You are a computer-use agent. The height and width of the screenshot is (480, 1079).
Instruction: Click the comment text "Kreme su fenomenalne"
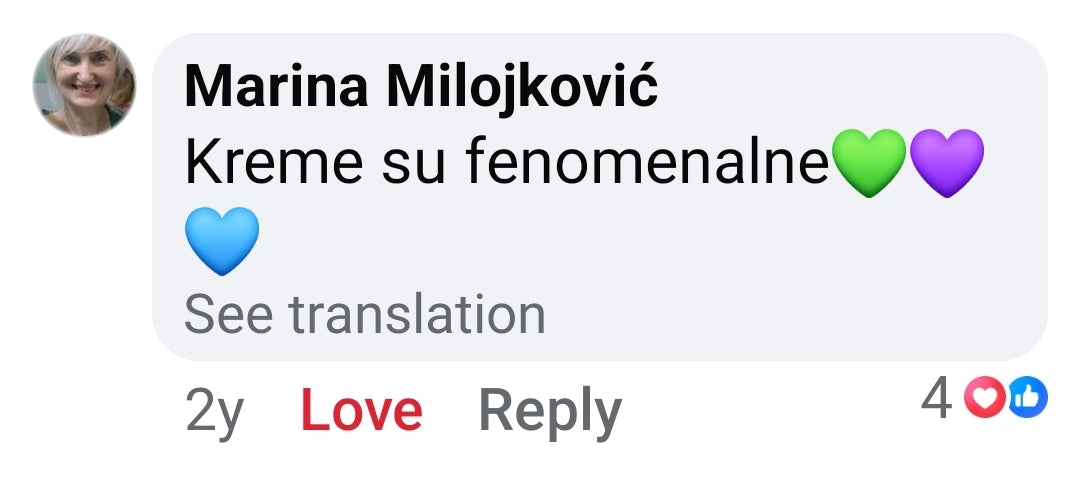pos(507,164)
